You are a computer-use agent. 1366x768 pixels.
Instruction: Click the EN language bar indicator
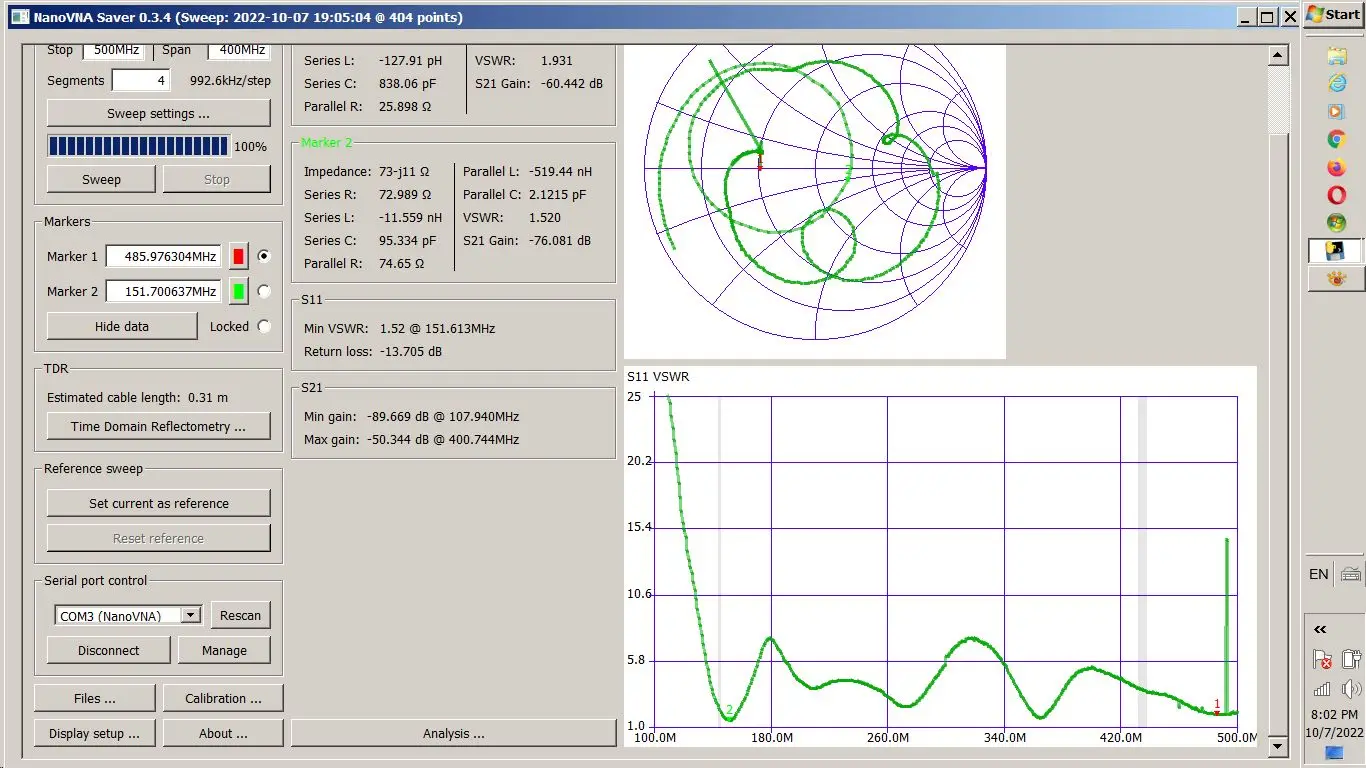1319,574
